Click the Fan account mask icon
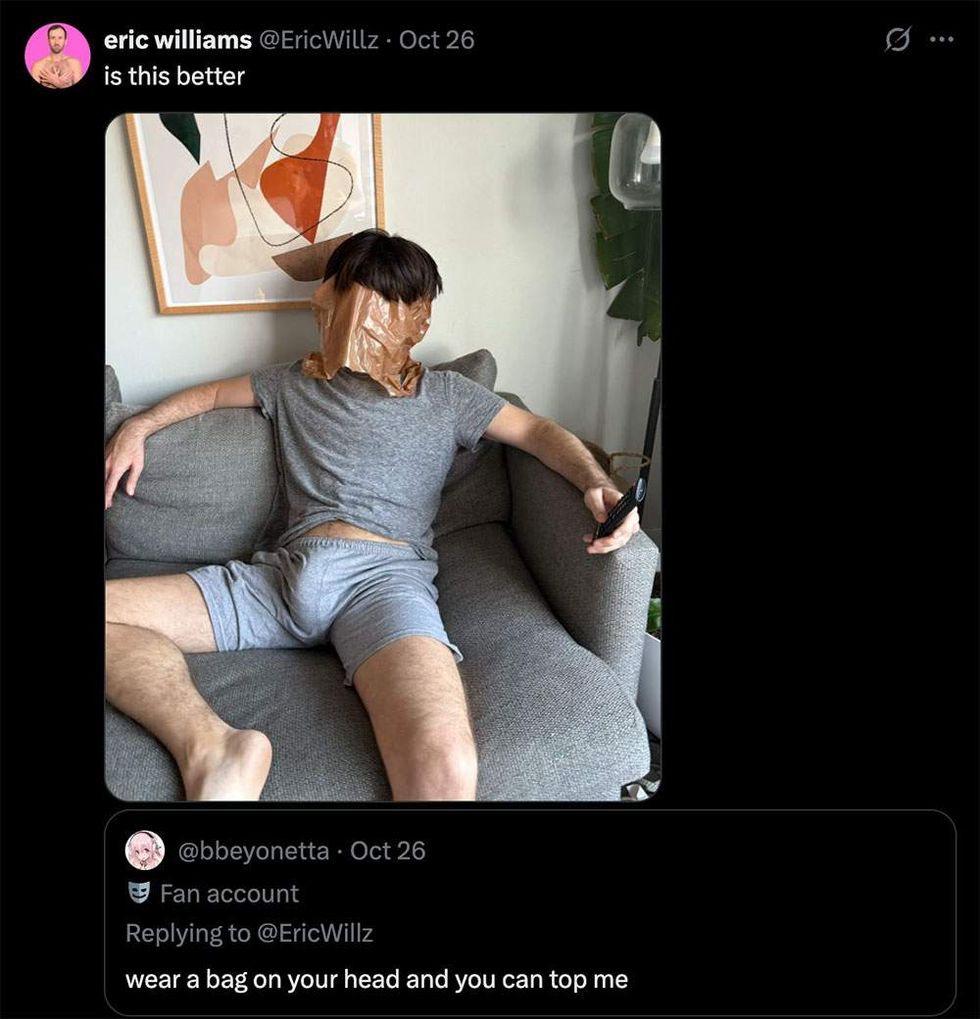This screenshot has width=980, height=1019. 137,893
